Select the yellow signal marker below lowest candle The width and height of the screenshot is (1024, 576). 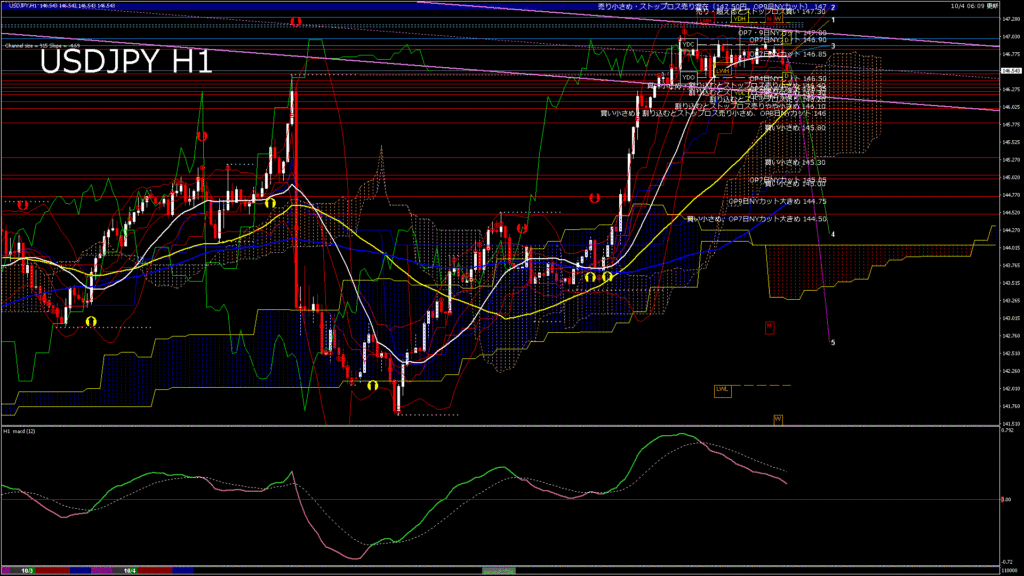point(372,384)
